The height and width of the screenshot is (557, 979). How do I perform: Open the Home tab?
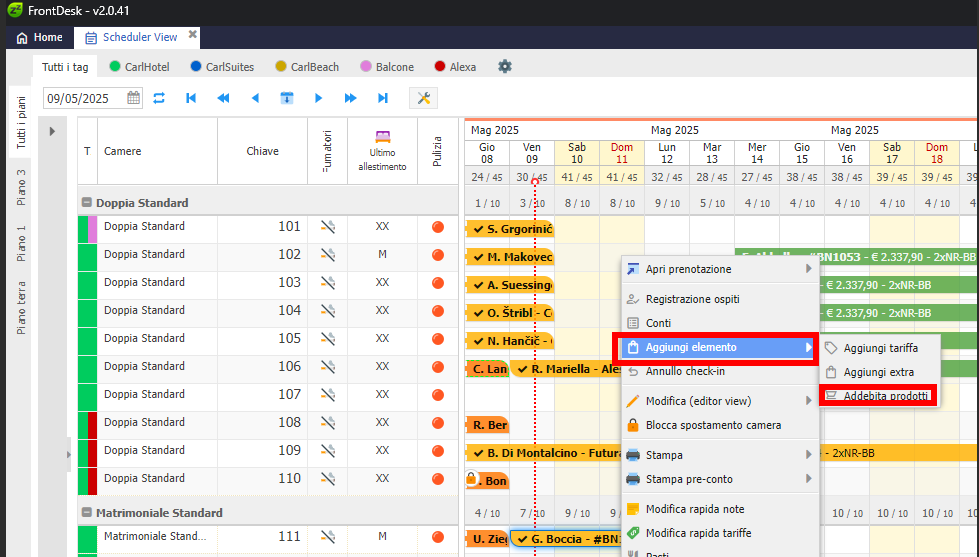tap(39, 37)
